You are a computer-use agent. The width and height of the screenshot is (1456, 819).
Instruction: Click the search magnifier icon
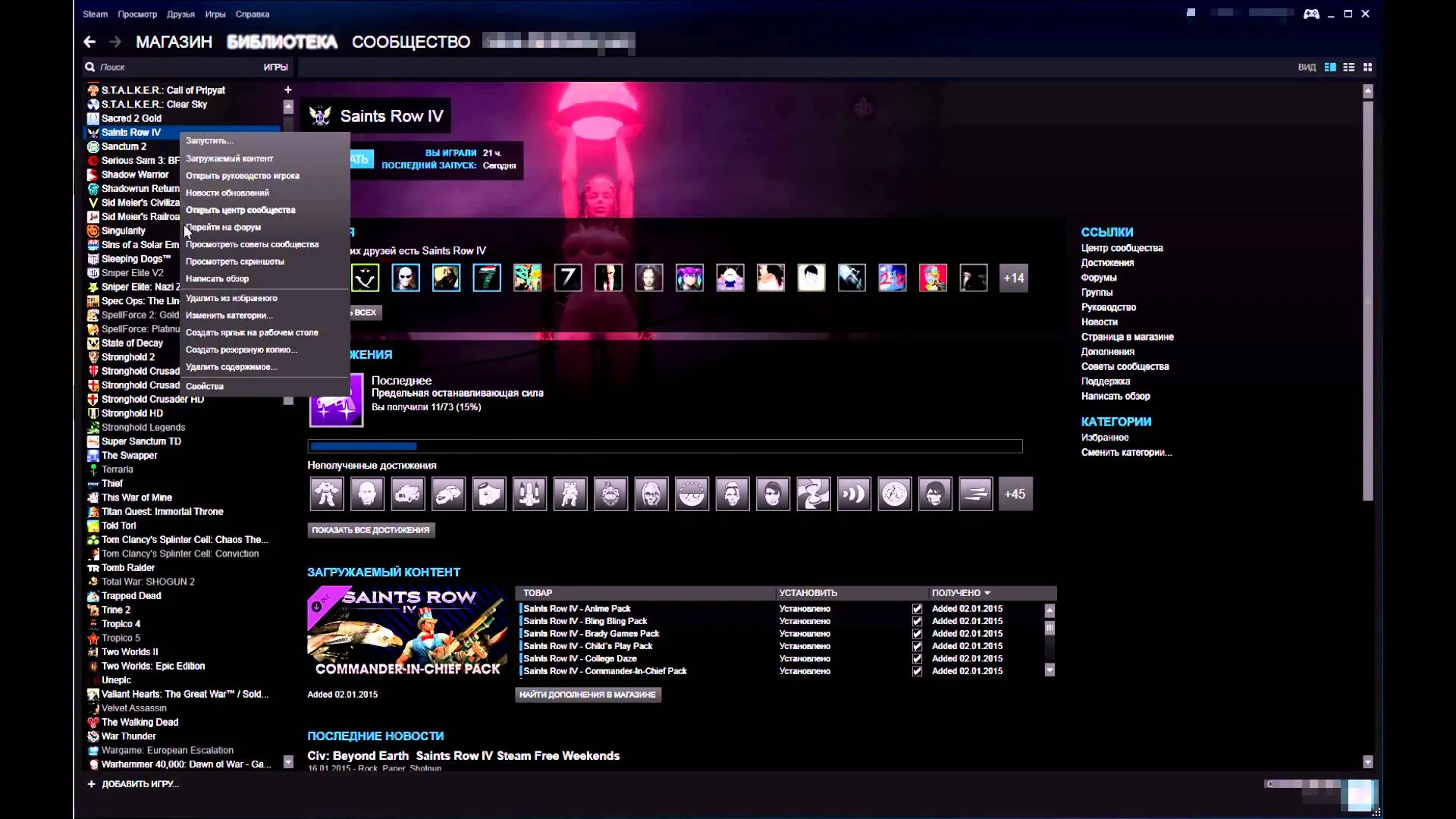point(90,67)
